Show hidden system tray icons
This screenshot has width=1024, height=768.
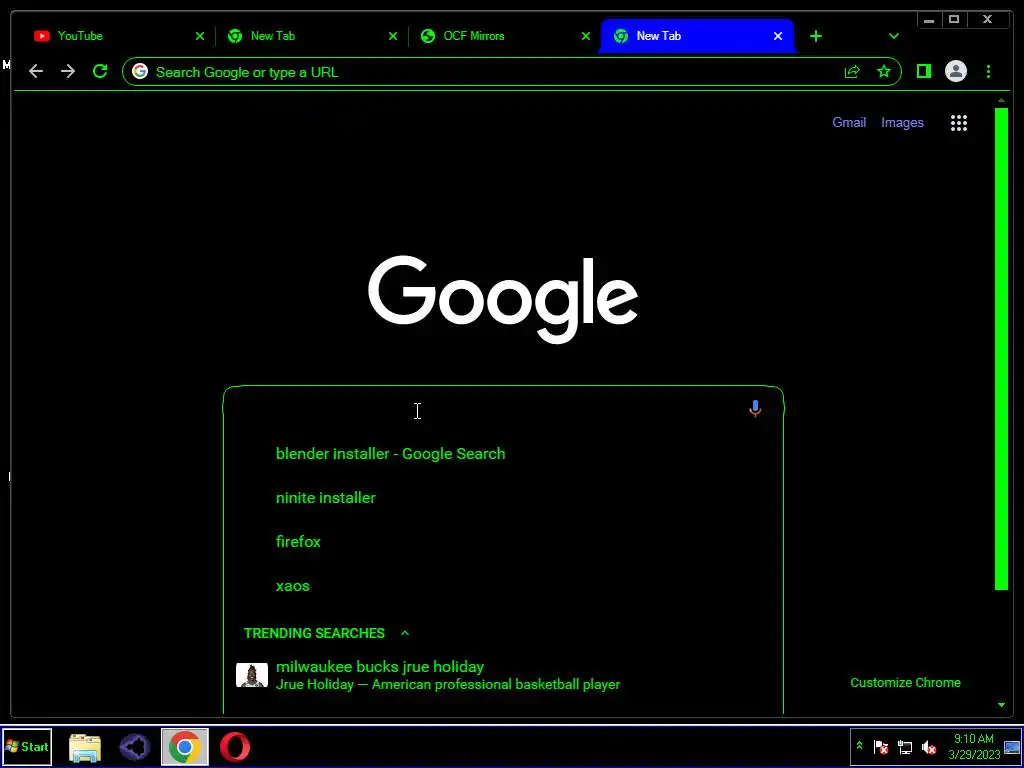click(859, 746)
